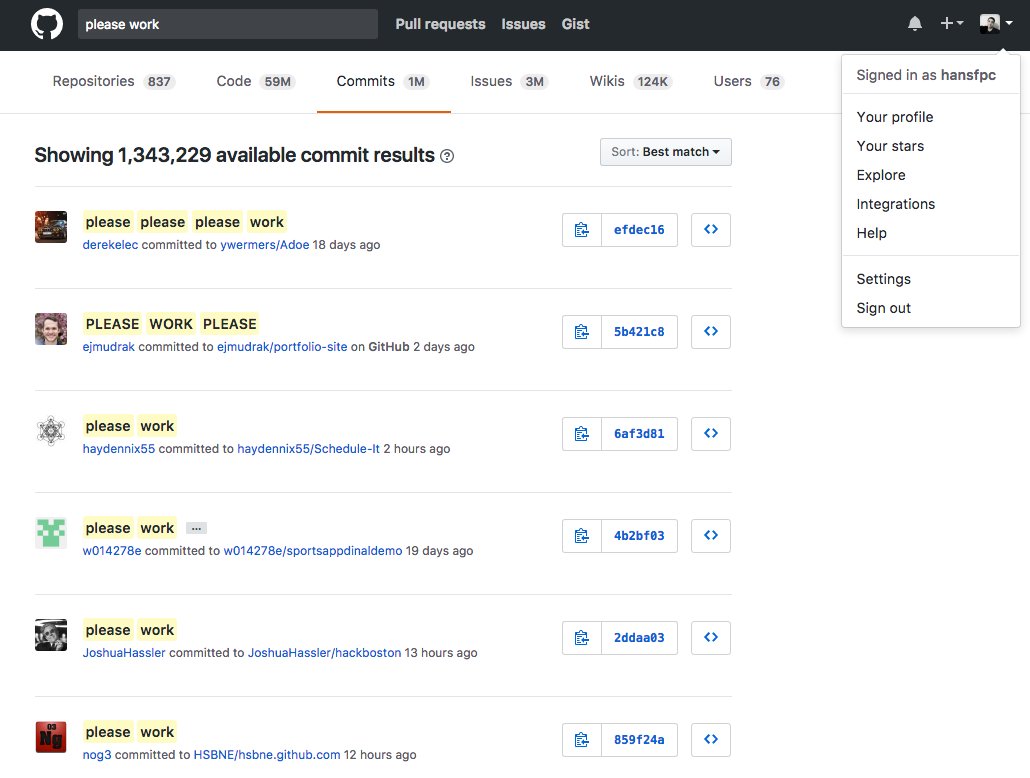Open commit hash 5b421c8
Screen dimensions: 1030x778
(639, 332)
